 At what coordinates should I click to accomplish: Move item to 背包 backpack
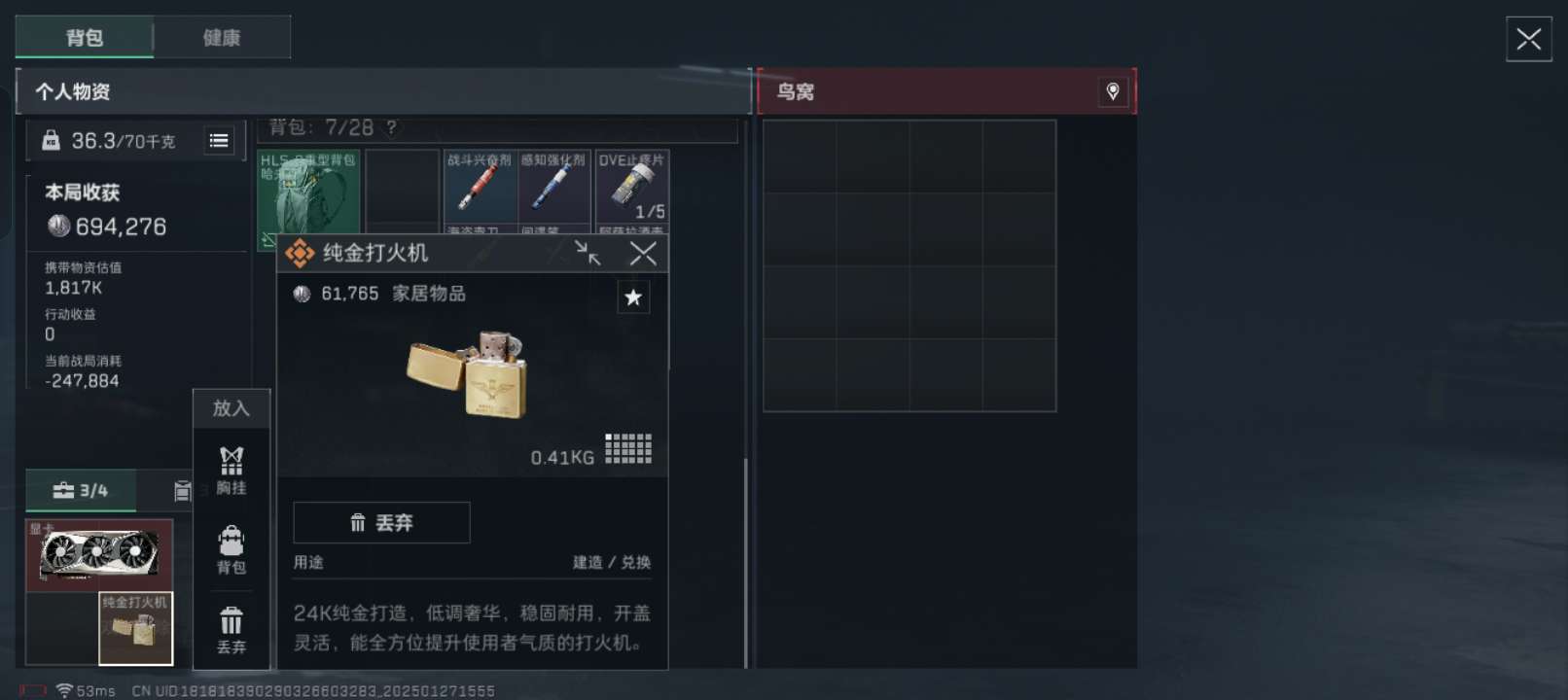(232, 550)
